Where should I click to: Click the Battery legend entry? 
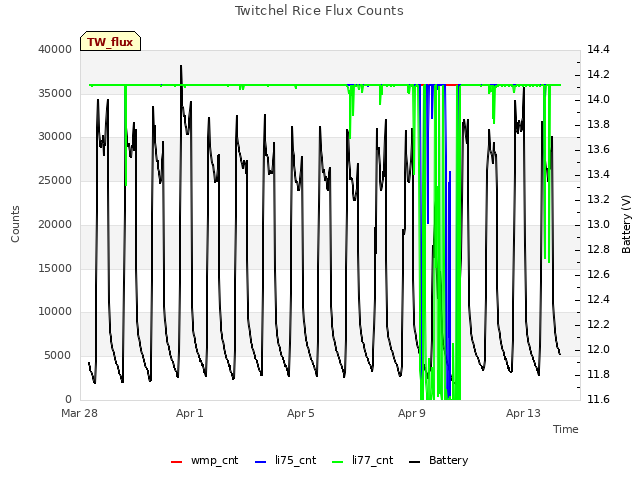pos(438,460)
